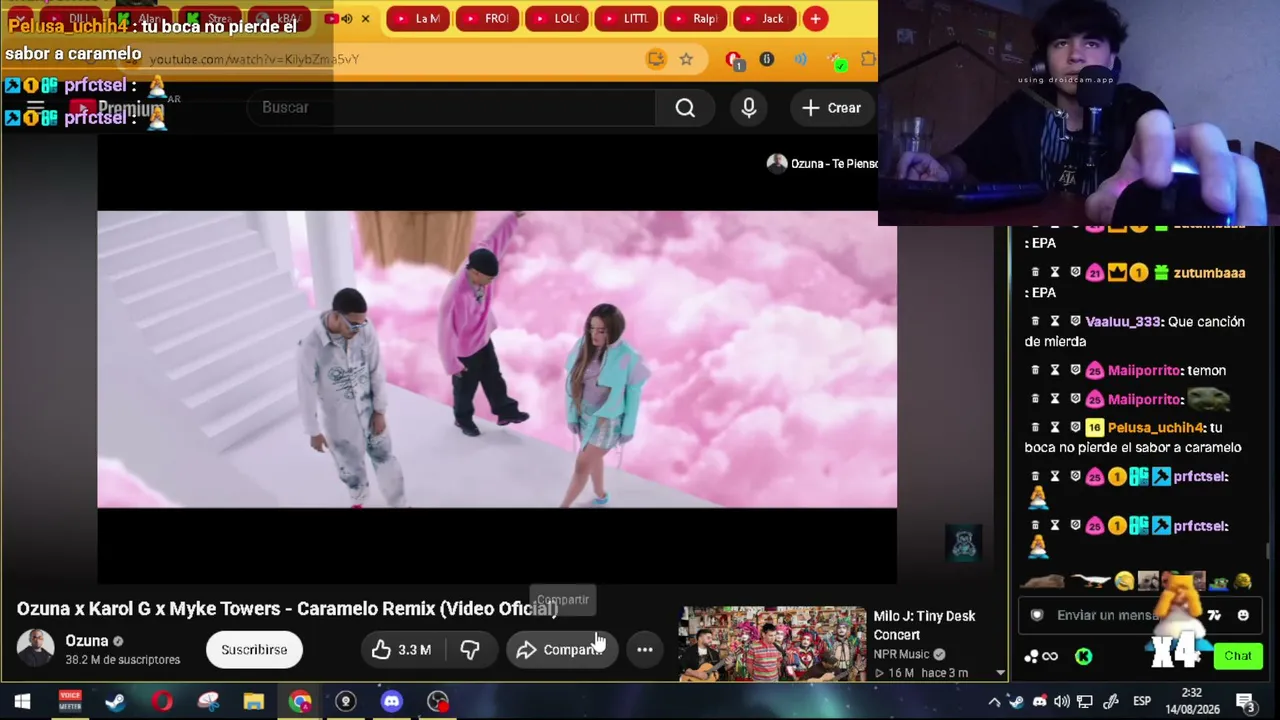Open the browser extensions puzzle icon

pyautogui.click(x=868, y=59)
